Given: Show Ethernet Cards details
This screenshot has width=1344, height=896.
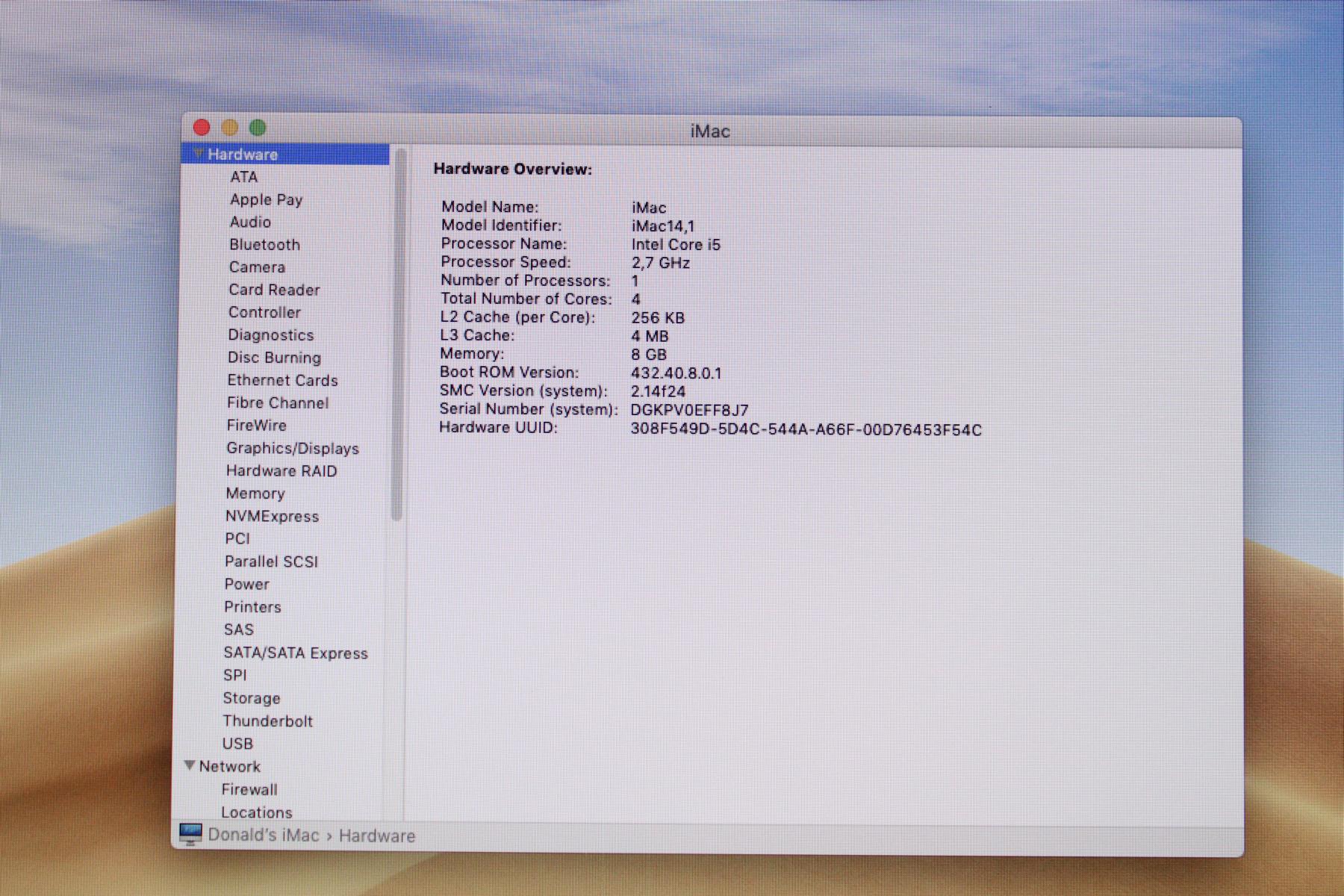Looking at the screenshot, I should 282,380.
